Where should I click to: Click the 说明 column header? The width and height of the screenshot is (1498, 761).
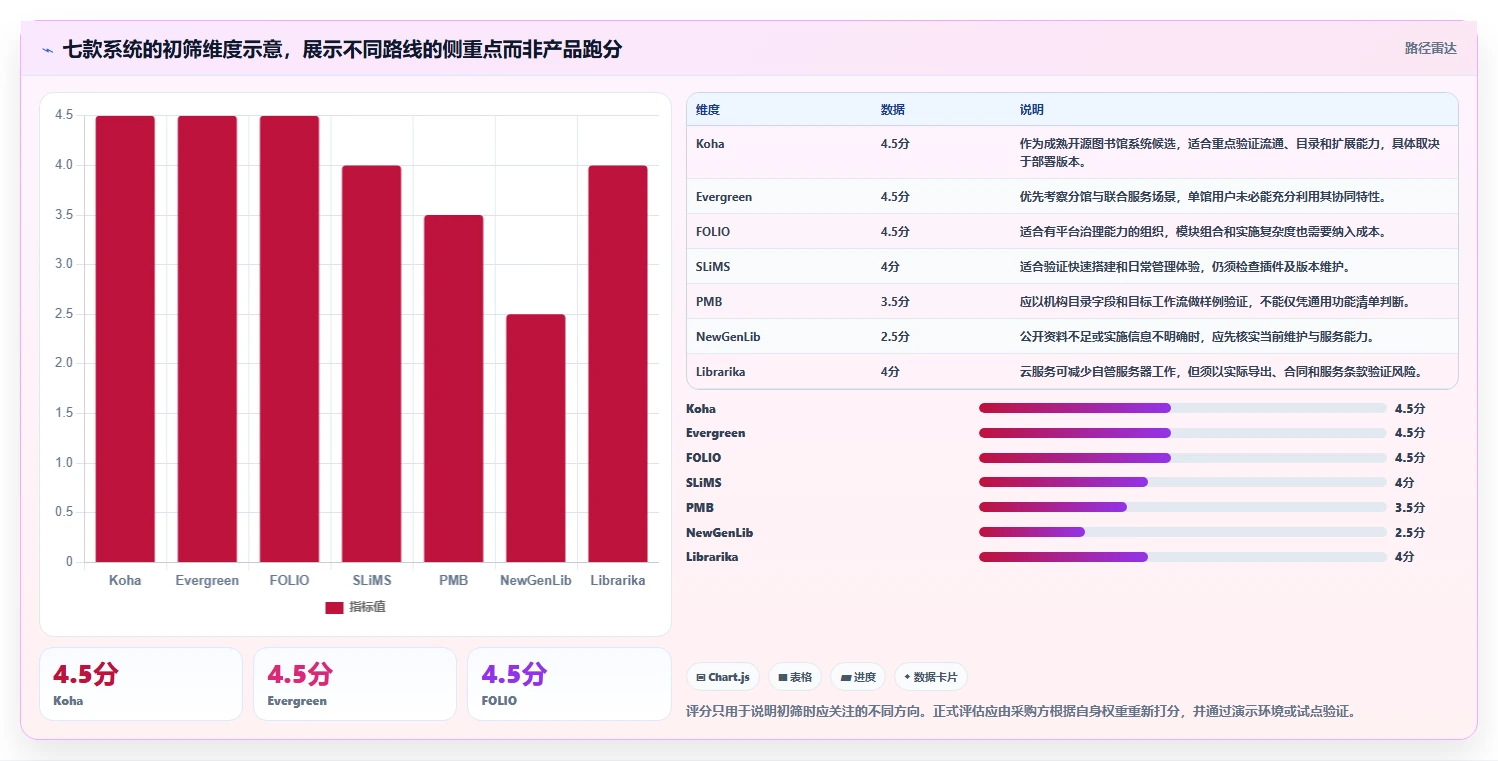tap(1032, 110)
